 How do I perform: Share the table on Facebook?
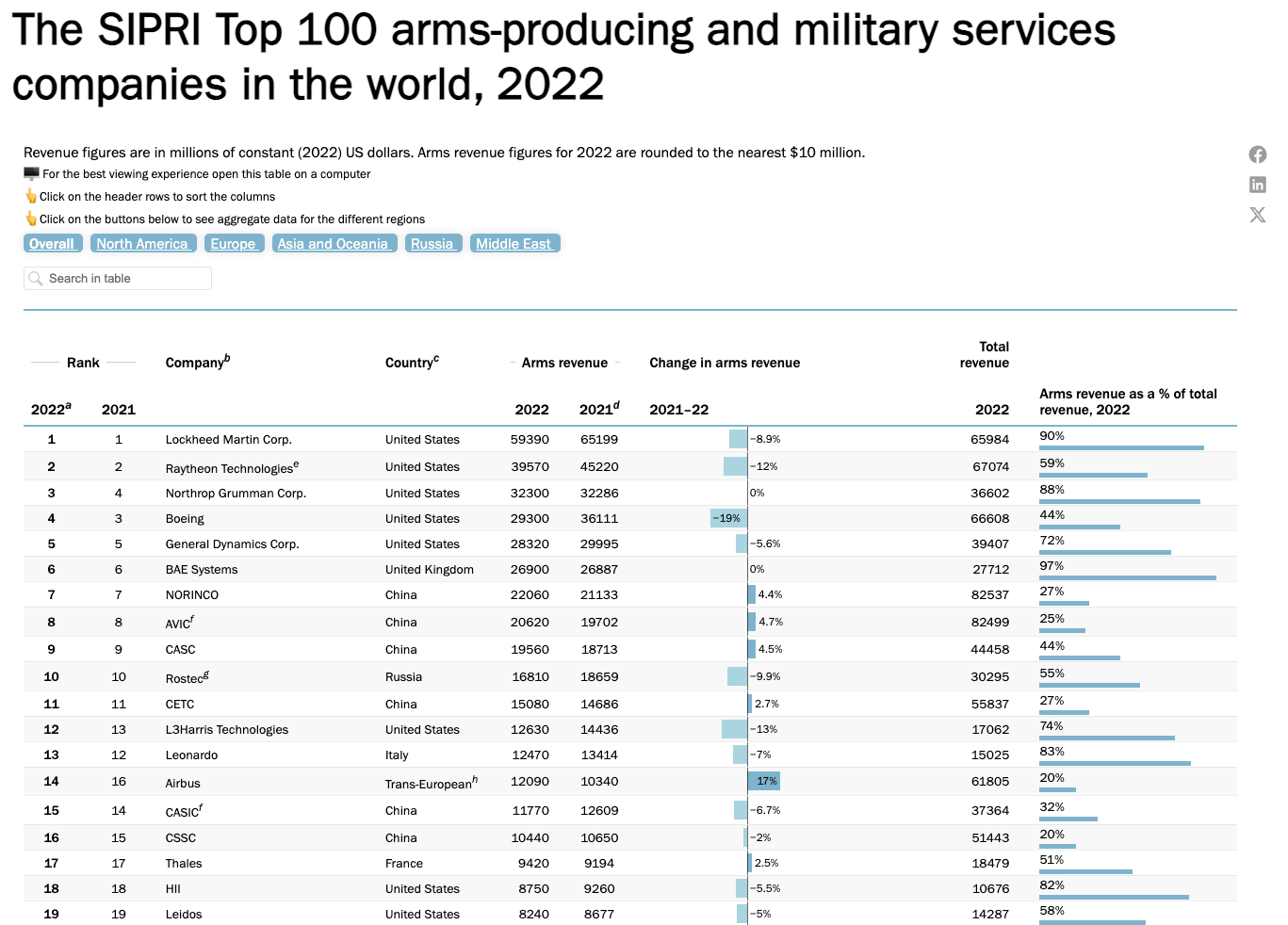(1257, 154)
